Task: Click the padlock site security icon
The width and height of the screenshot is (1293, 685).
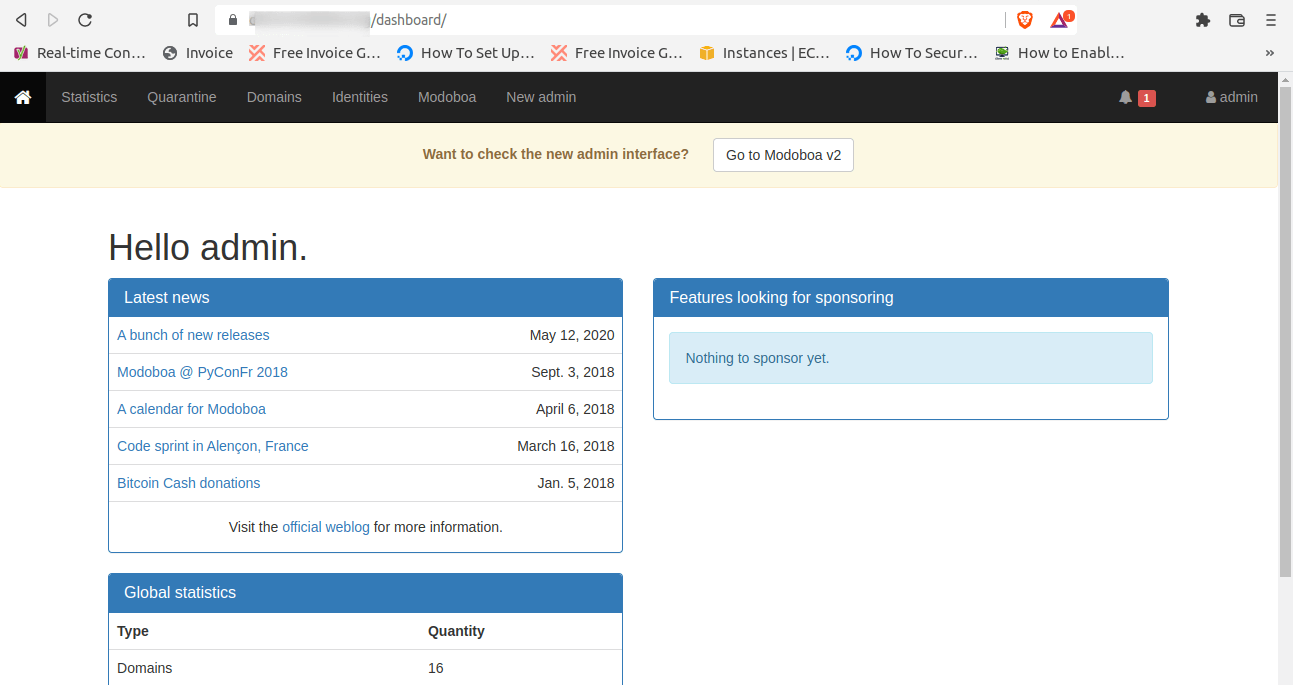Action: 232,20
